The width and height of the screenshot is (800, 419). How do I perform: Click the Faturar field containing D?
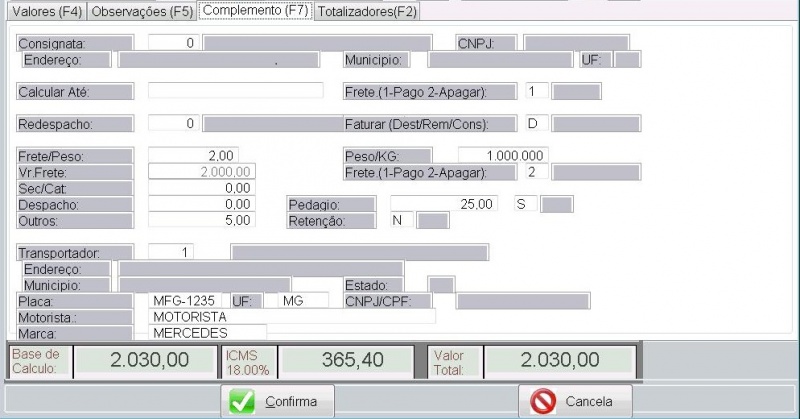536,124
